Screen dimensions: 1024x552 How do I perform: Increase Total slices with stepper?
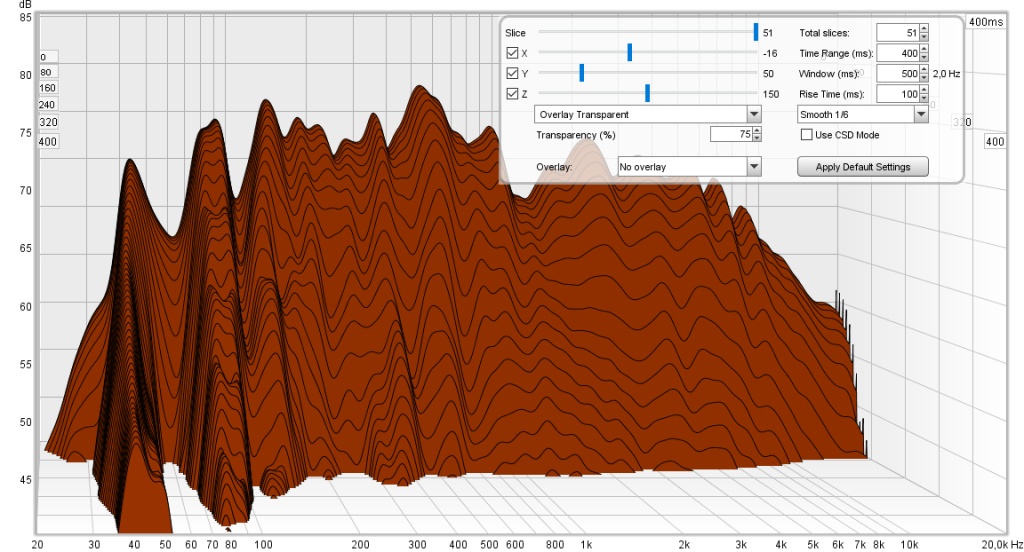click(x=924, y=29)
